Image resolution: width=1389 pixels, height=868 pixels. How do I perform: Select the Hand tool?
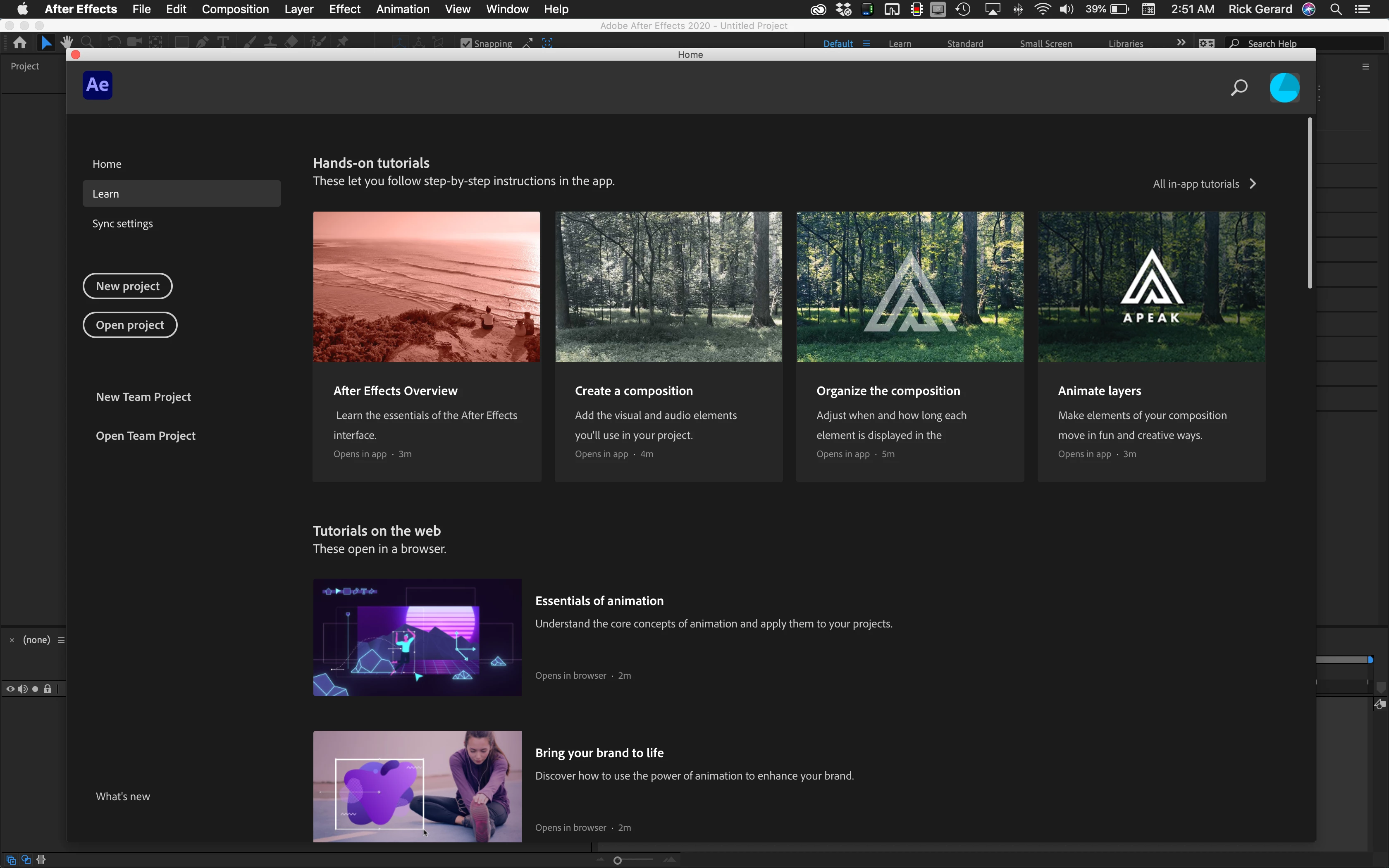click(67, 43)
